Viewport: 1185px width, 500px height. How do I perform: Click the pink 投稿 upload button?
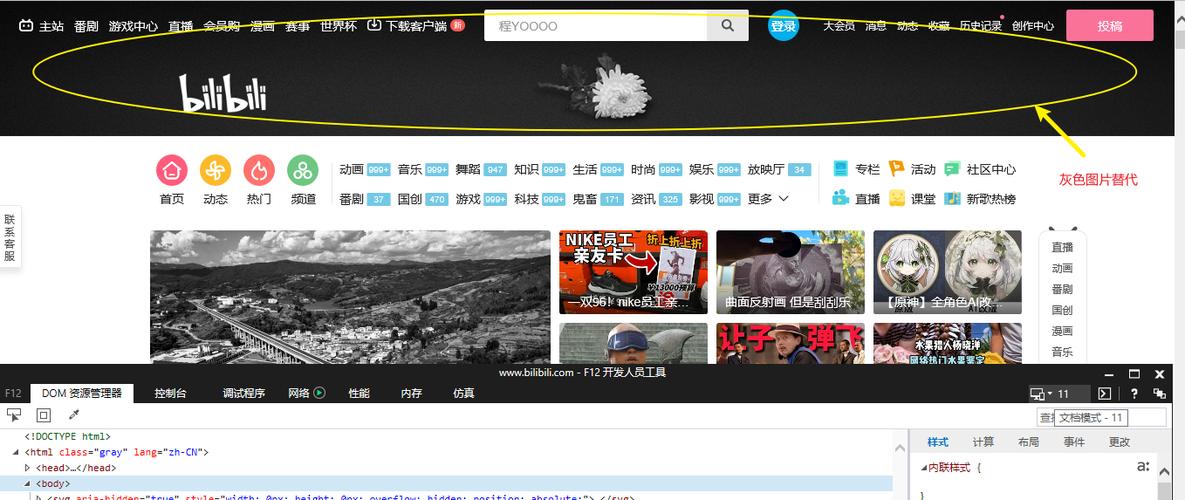pyautogui.click(x=1109, y=26)
